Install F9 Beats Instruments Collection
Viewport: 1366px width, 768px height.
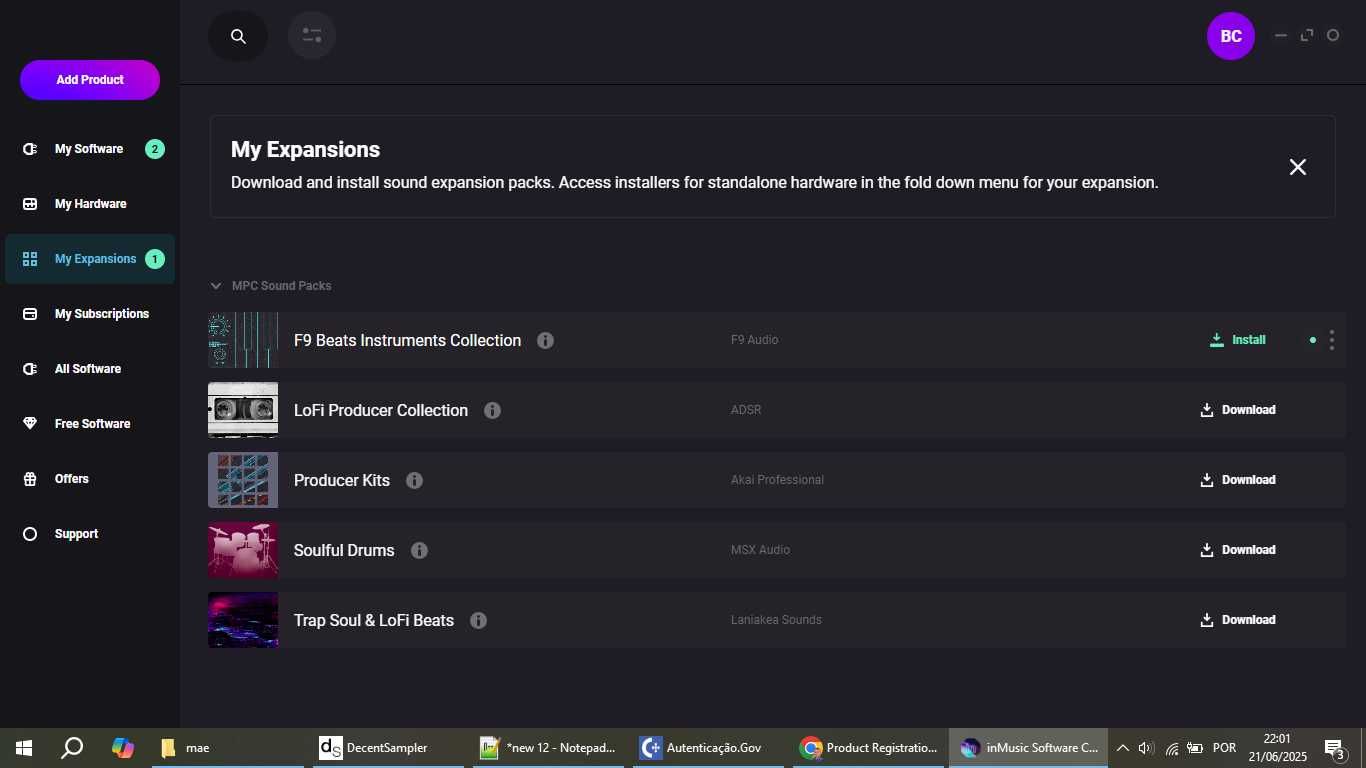click(1238, 340)
